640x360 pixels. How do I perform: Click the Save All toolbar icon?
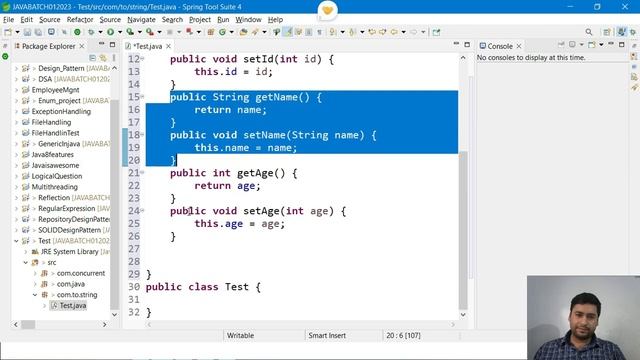pyautogui.click(x=38, y=32)
